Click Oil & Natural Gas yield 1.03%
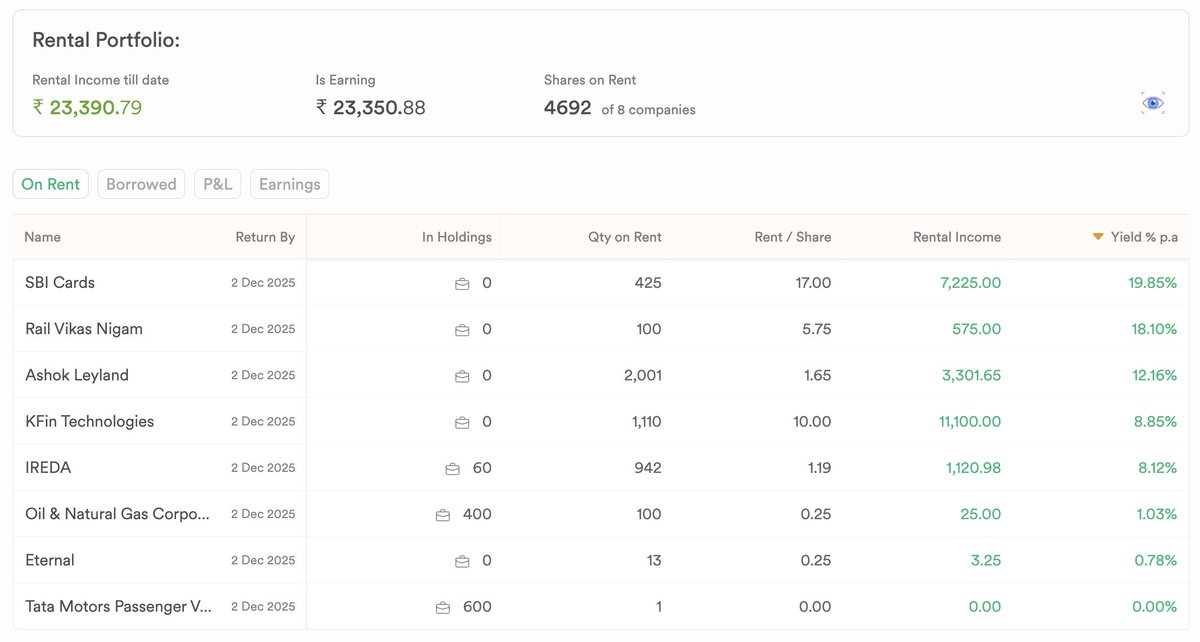 tap(1157, 514)
